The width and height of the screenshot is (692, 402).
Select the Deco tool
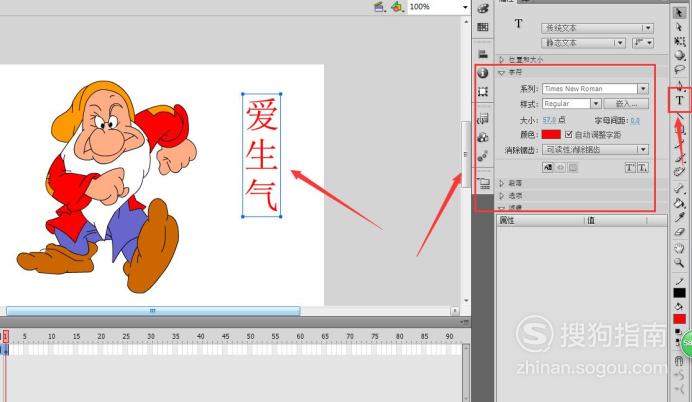pyautogui.click(x=680, y=172)
